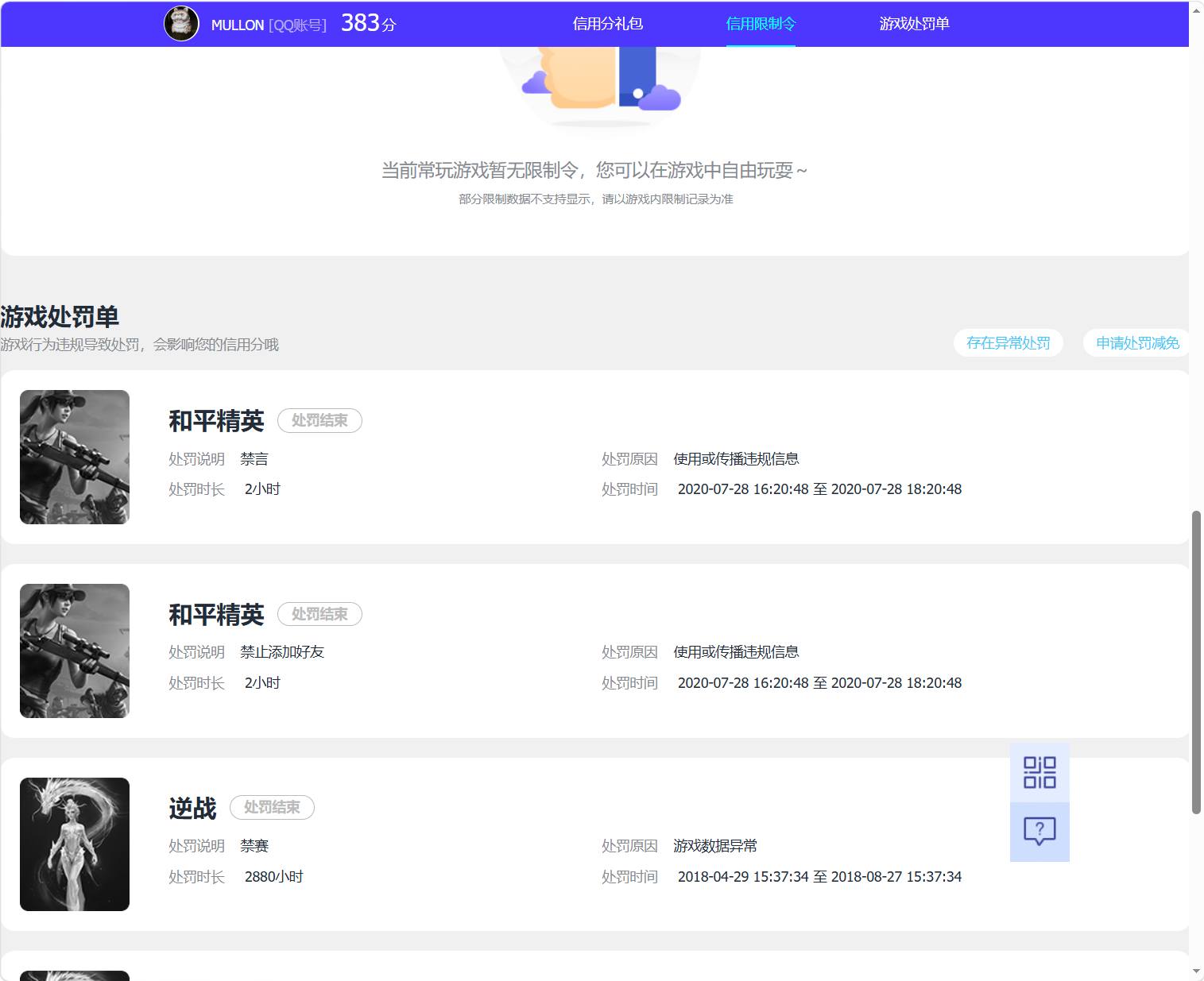Open the 信用分礼包 tab

click(x=608, y=24)
